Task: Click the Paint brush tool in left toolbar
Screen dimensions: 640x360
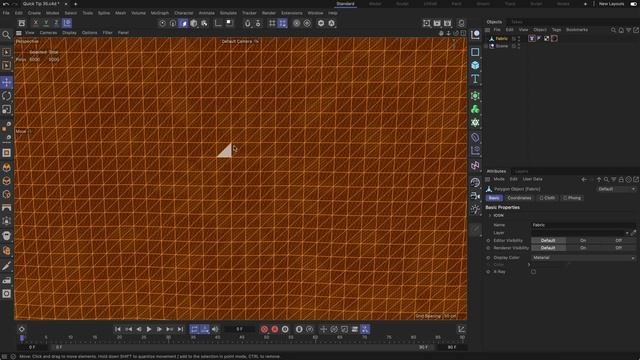Action: (7, 266)
